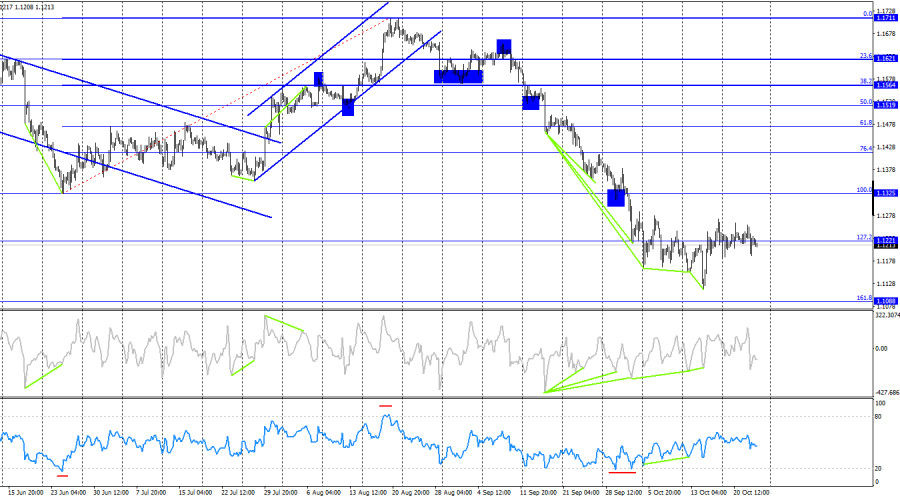Click the 28 Sep 12:00 time label
Viewport: 900px width, 500px height.
[x=623, y=493]
